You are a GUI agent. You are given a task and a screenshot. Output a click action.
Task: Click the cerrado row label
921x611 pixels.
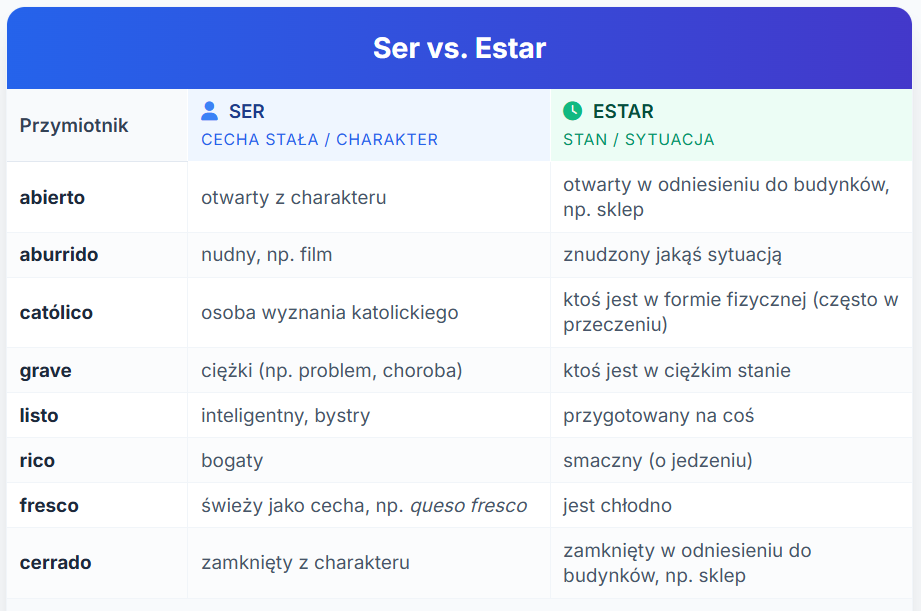(55, 563)
